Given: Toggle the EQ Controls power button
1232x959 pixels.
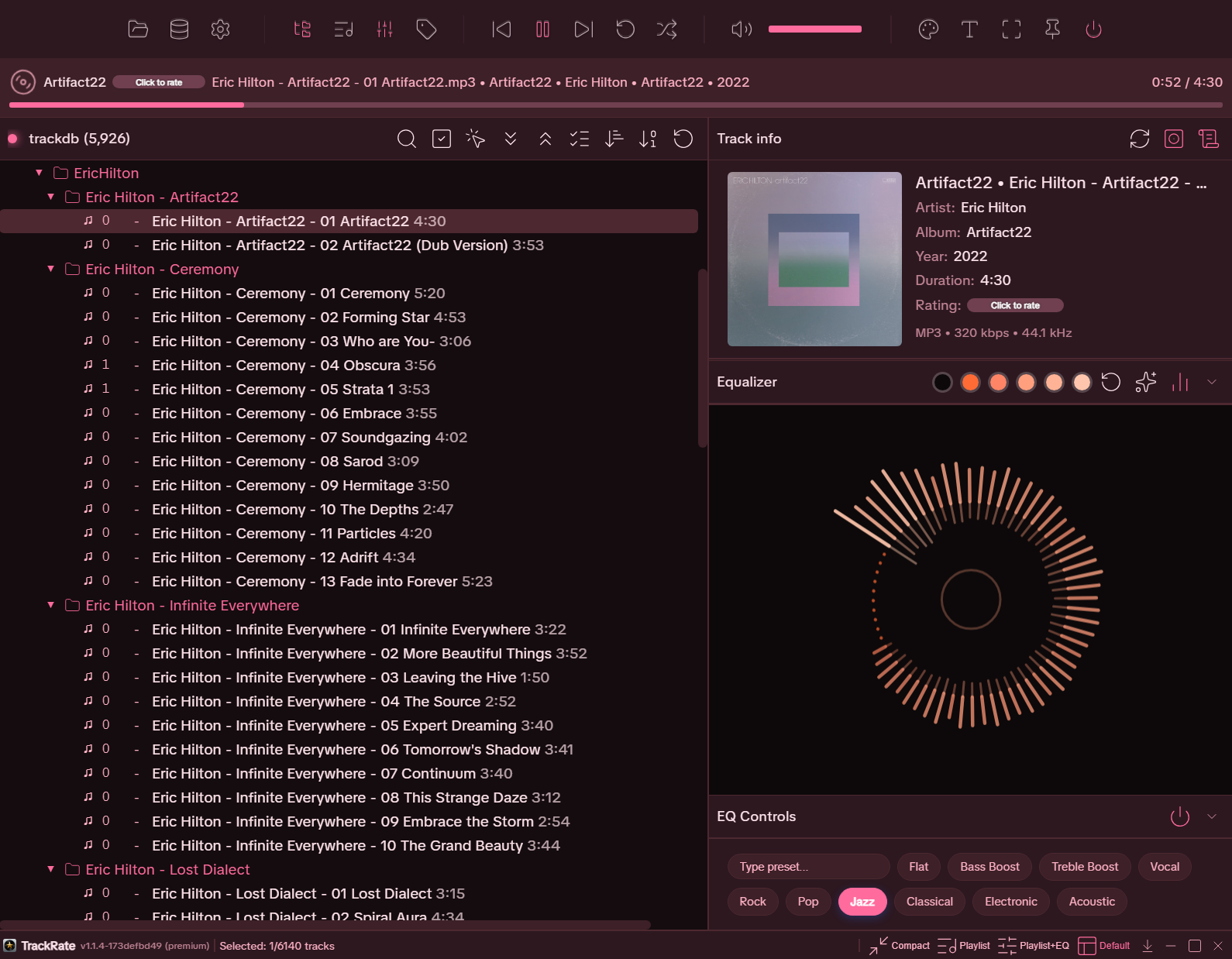Looking at the screenshot, I should pos(1179,816).
